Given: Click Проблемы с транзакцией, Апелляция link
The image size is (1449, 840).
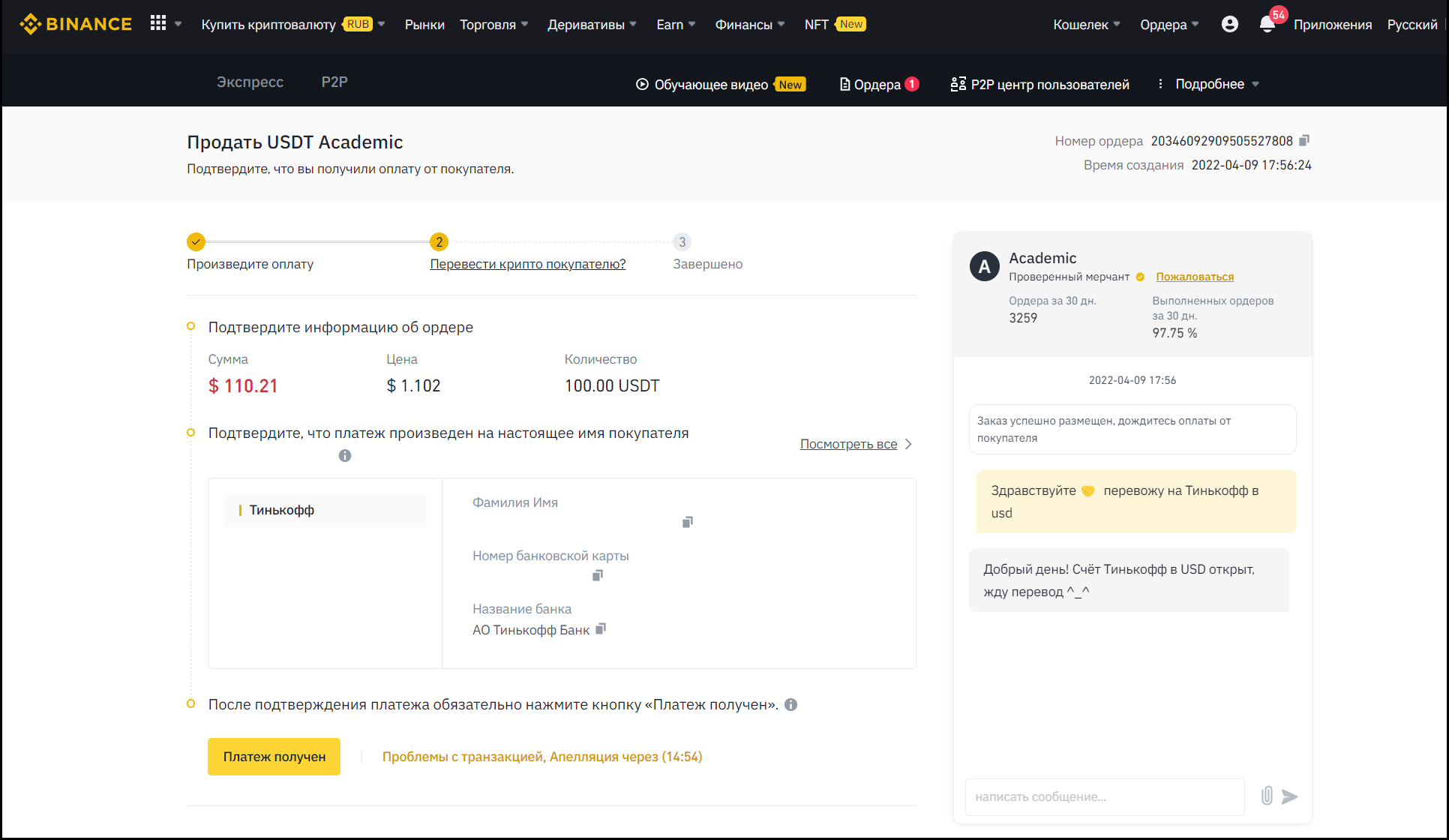Looking at the screenshot, I should click(x=542, y=757).
